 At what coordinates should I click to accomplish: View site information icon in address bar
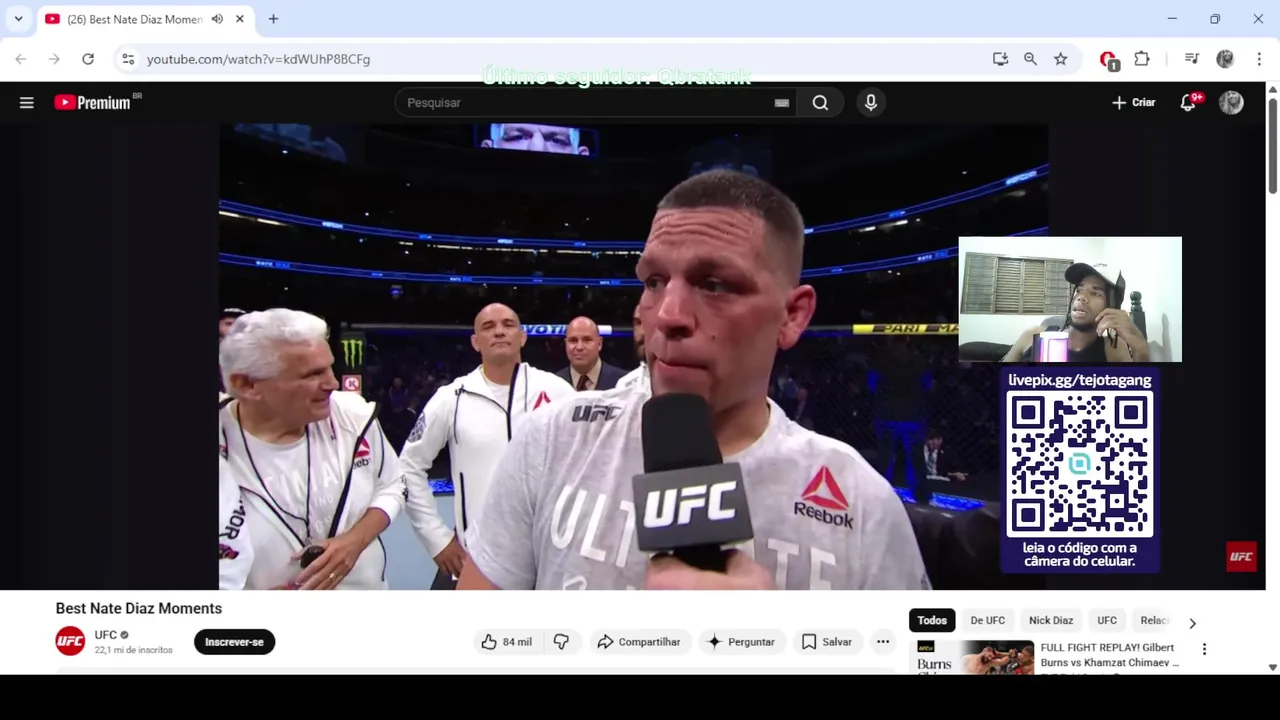coord(128,59)
